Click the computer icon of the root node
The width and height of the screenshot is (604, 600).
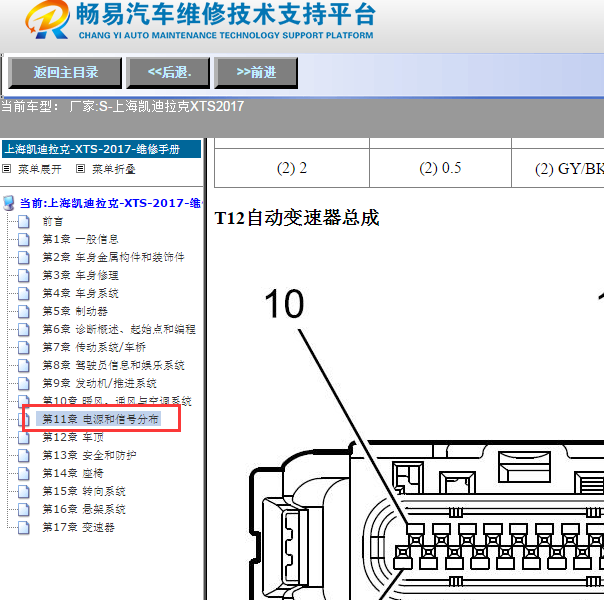pos(8,203)
